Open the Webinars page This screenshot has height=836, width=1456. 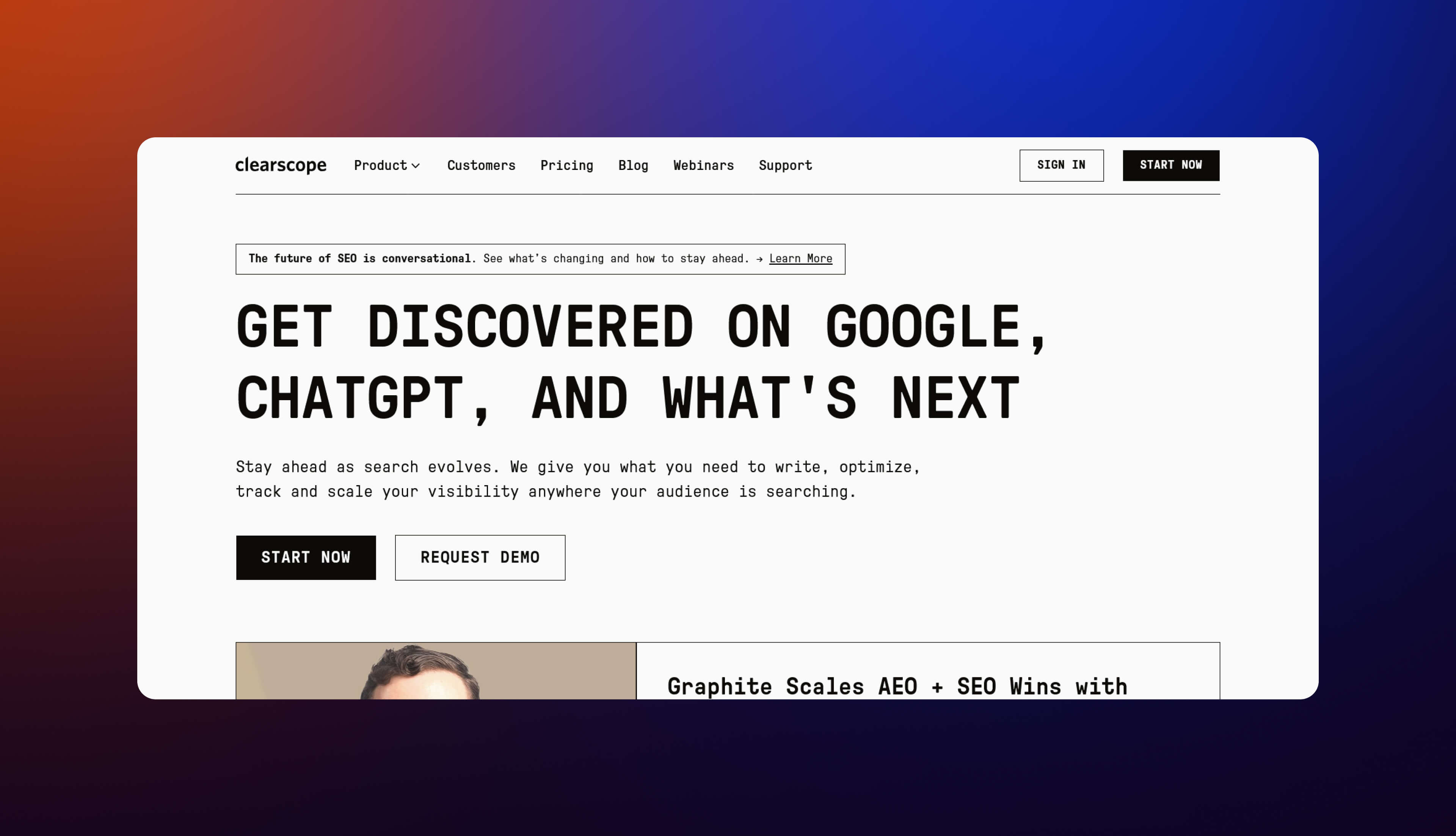point(703,165)
